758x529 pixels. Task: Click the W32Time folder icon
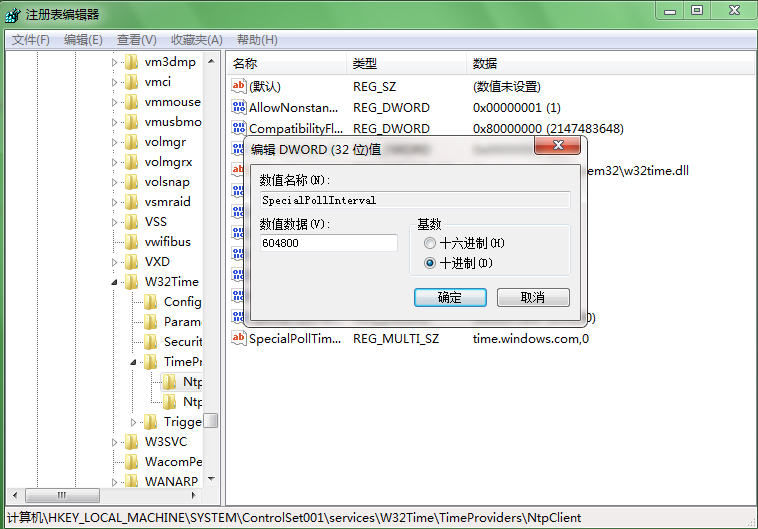[132, 282]
